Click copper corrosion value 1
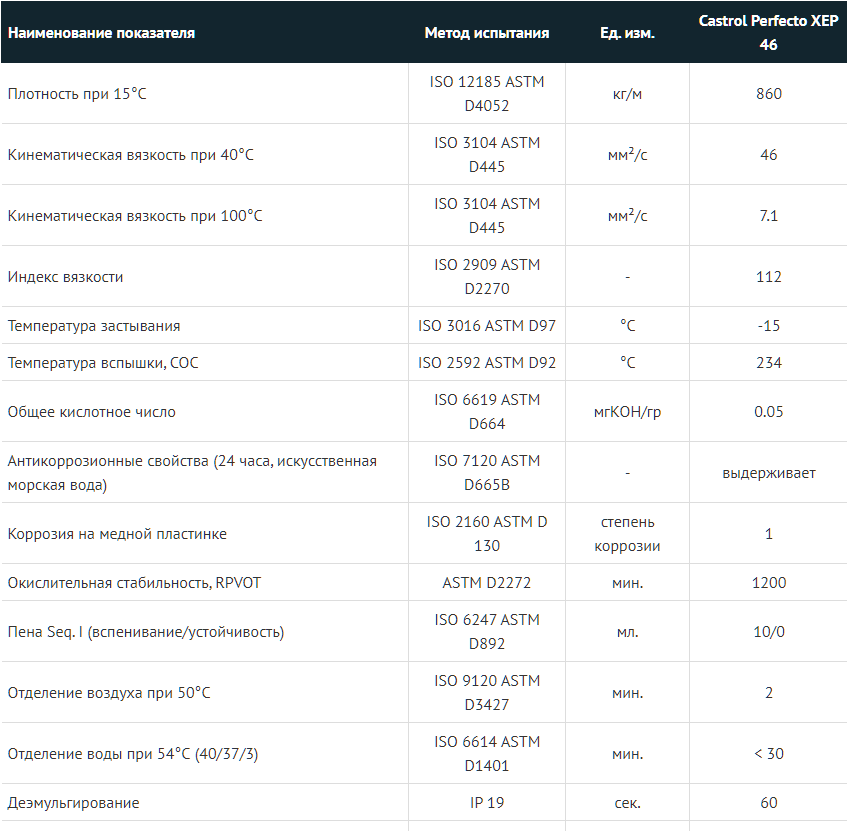Image resolution: width=847 pixels, height=831 pixels. 769,534
